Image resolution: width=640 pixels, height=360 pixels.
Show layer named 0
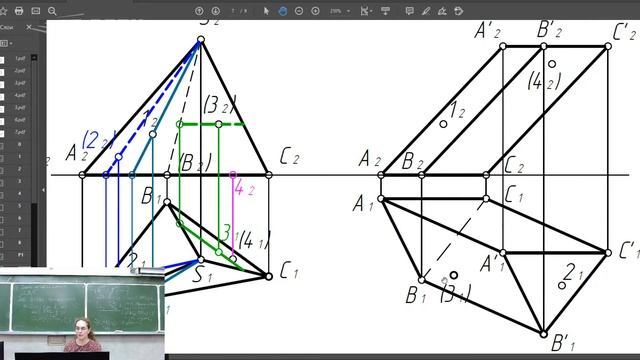pos(2,146)
